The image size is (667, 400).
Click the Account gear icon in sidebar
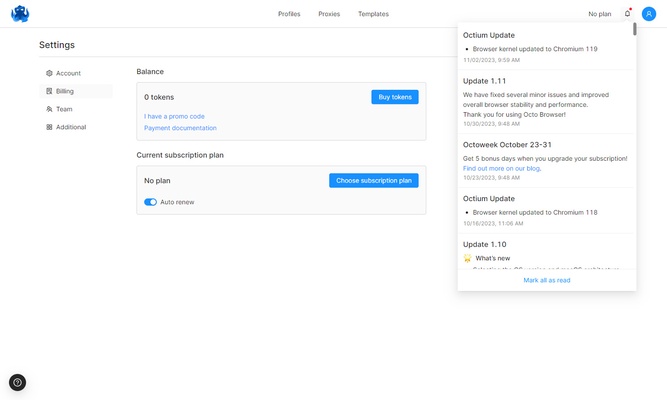tap(49, 73)
